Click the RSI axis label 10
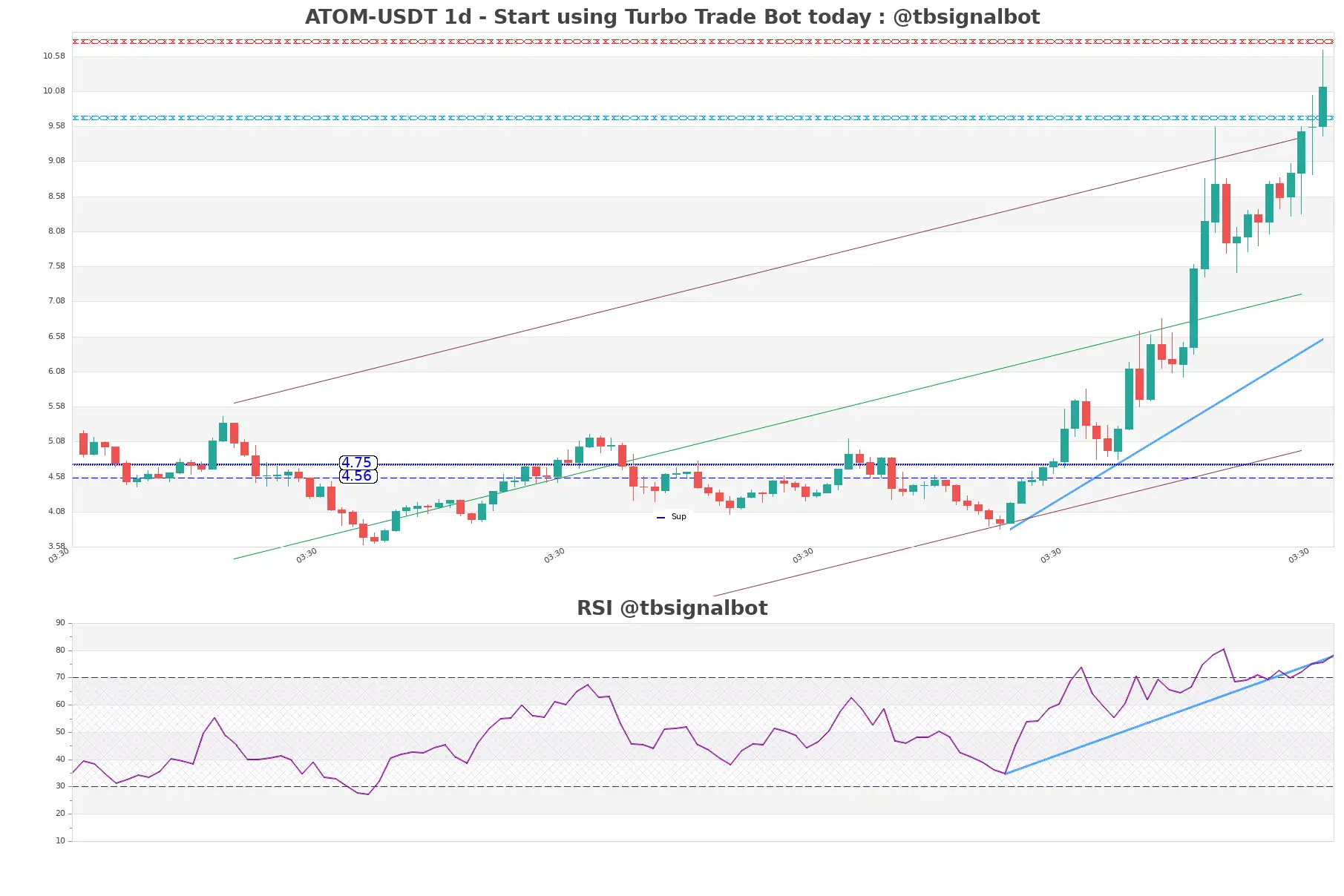 60,841
